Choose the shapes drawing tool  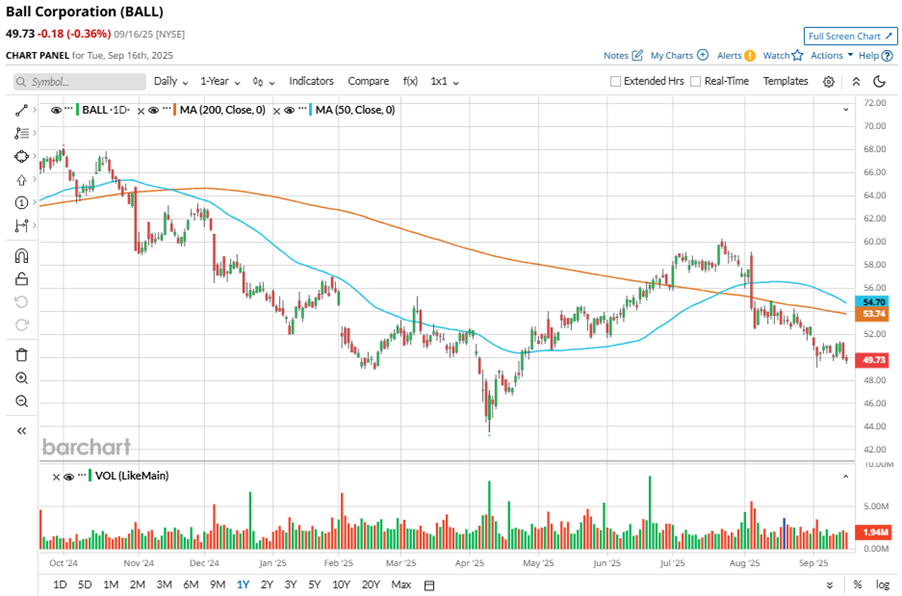tap(21, 156)
